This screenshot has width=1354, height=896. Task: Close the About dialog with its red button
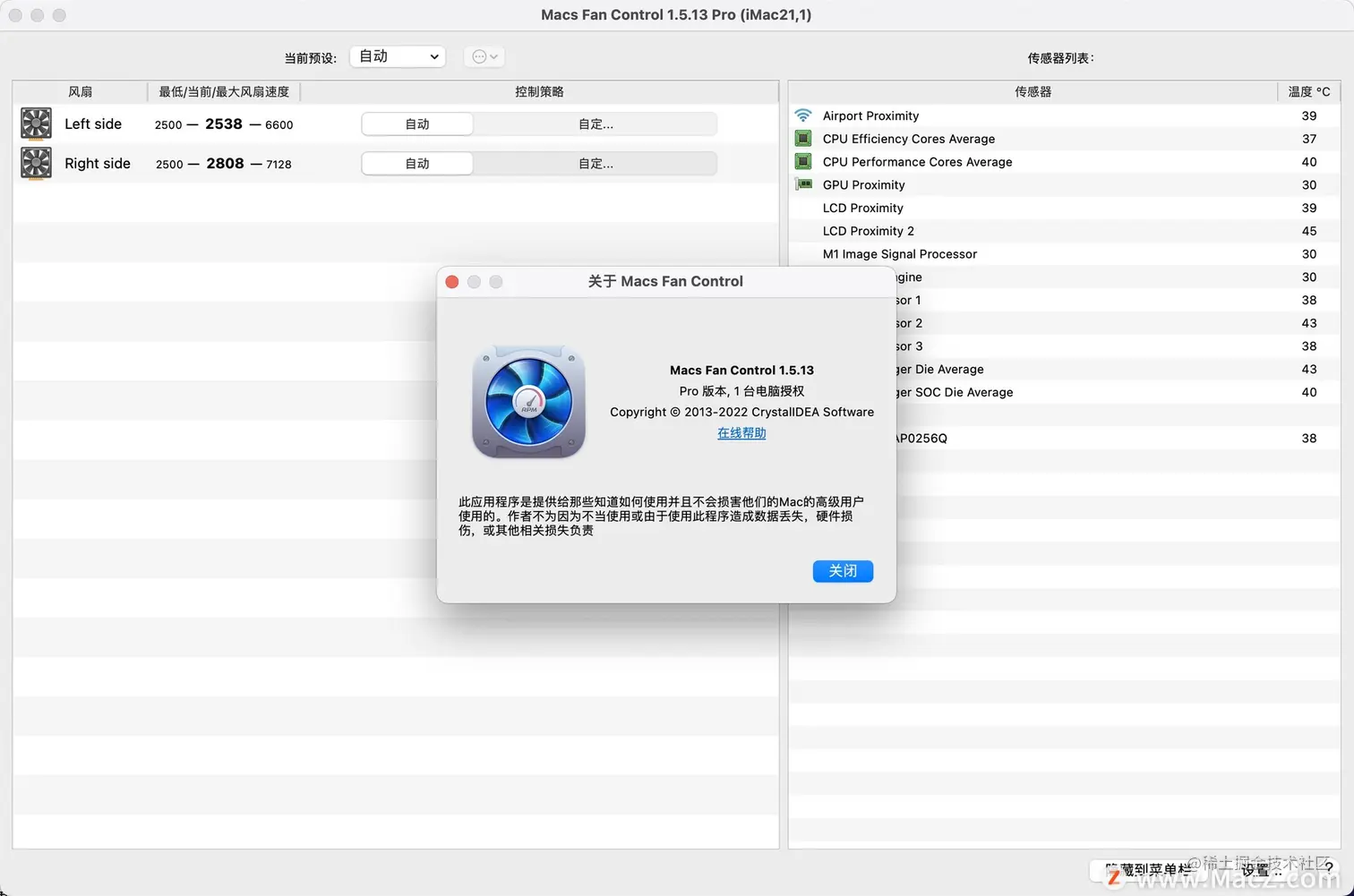pyautogui.click(x=452, y=282)
